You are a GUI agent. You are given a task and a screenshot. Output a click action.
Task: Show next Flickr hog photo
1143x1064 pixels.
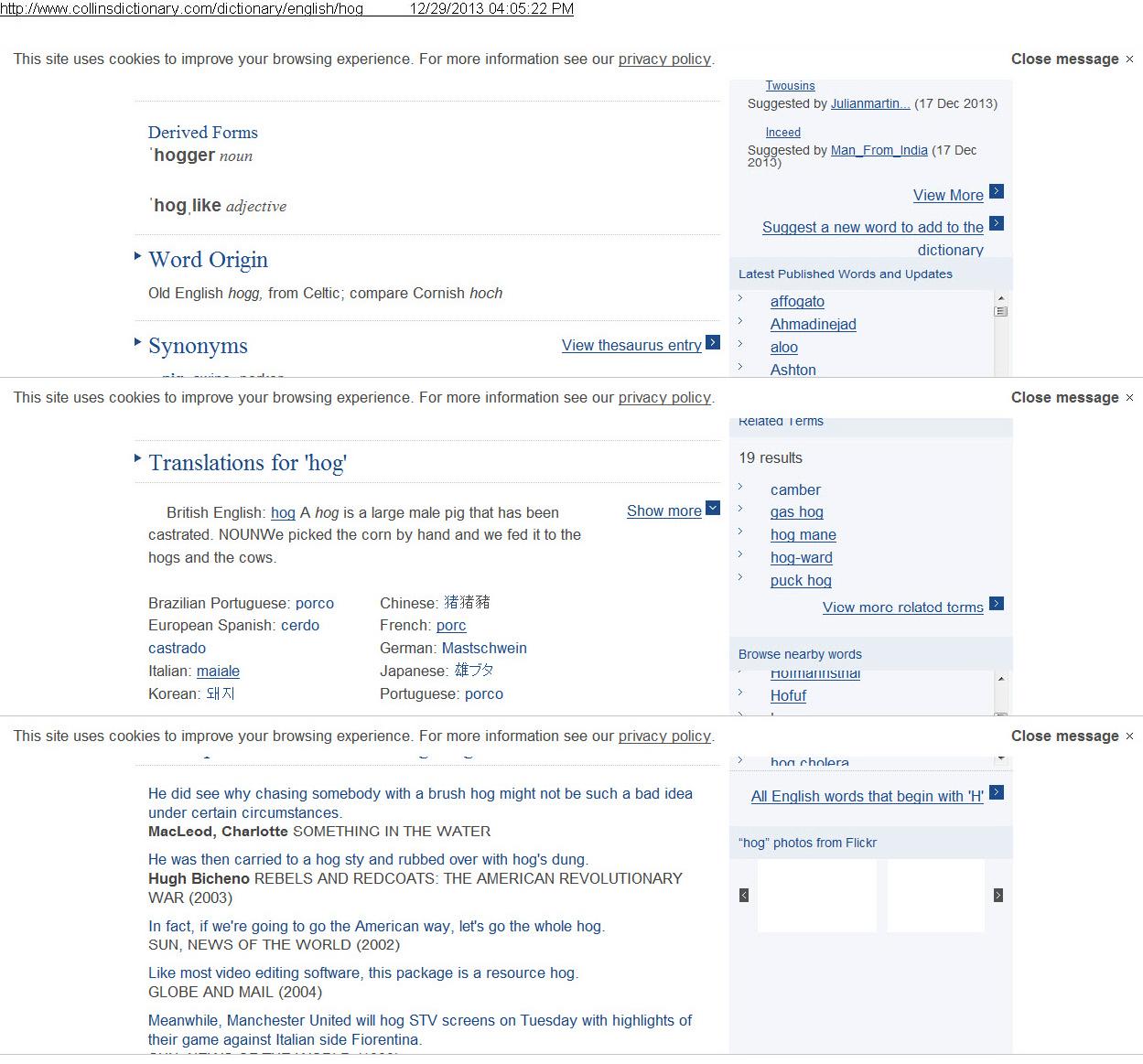997,896
